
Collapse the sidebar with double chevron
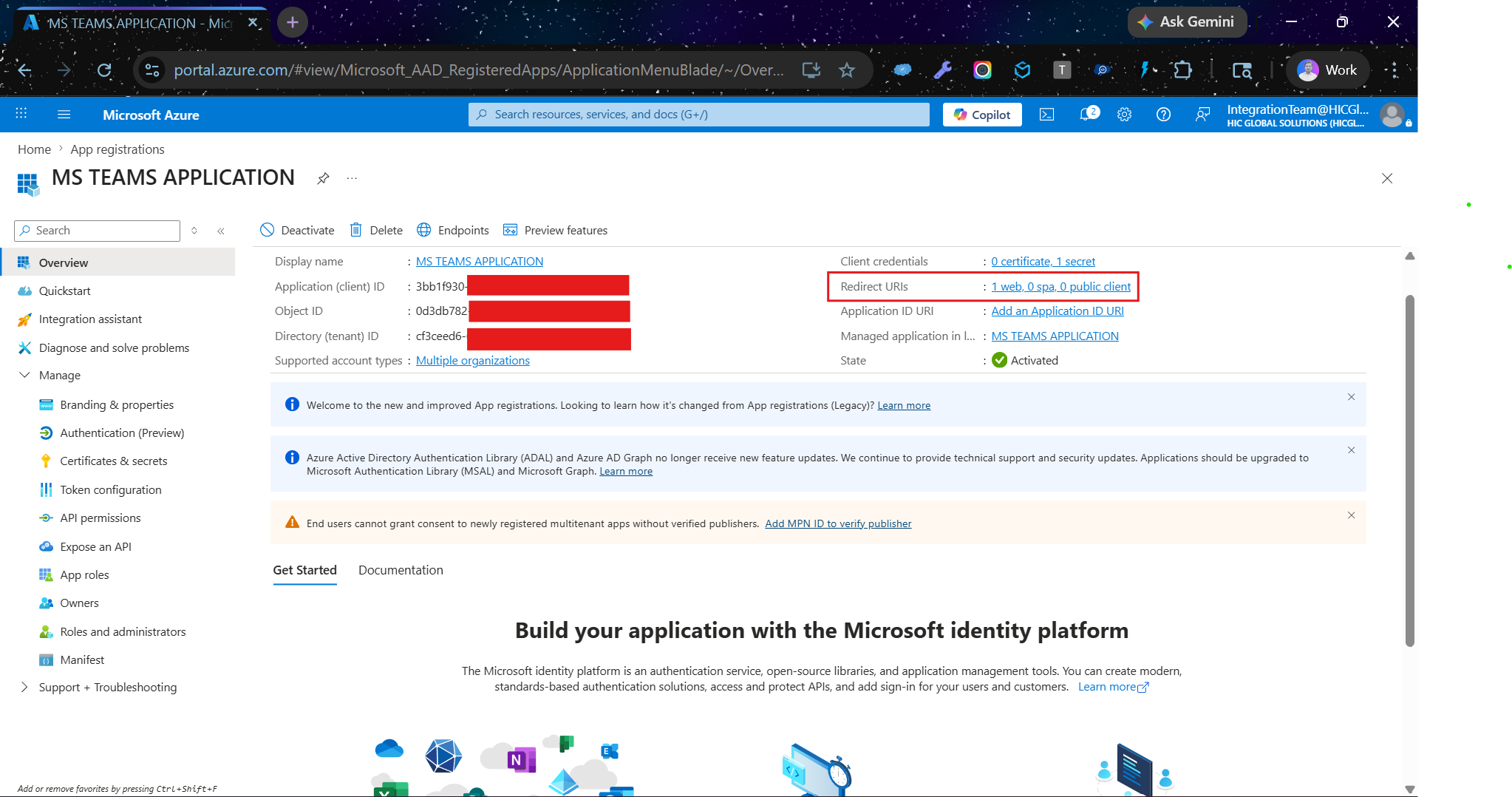point(220,231)
